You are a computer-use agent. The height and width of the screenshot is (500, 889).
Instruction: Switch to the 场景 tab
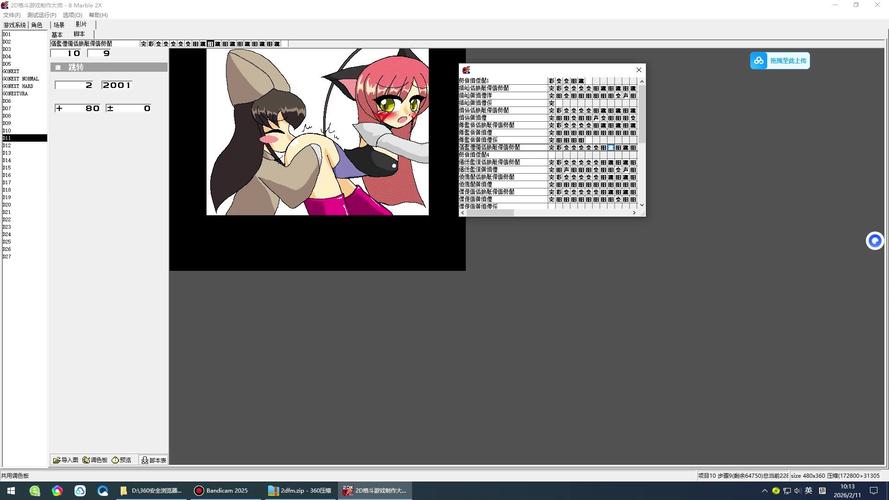(x=59, y=25)
